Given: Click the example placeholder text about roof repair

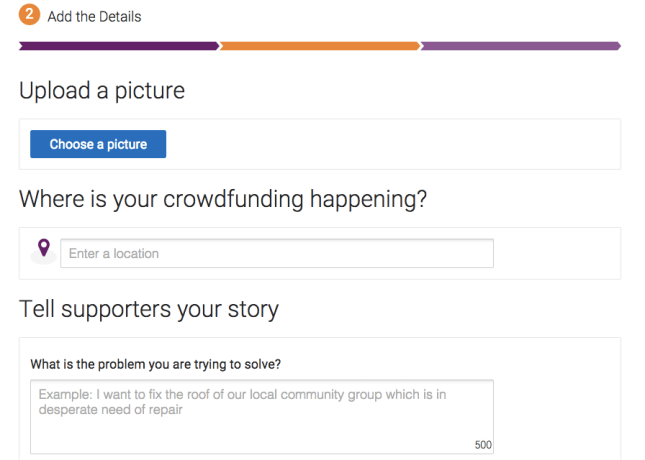Looking at the screenshot, I should pyautogui.click(x=242, y=401).
